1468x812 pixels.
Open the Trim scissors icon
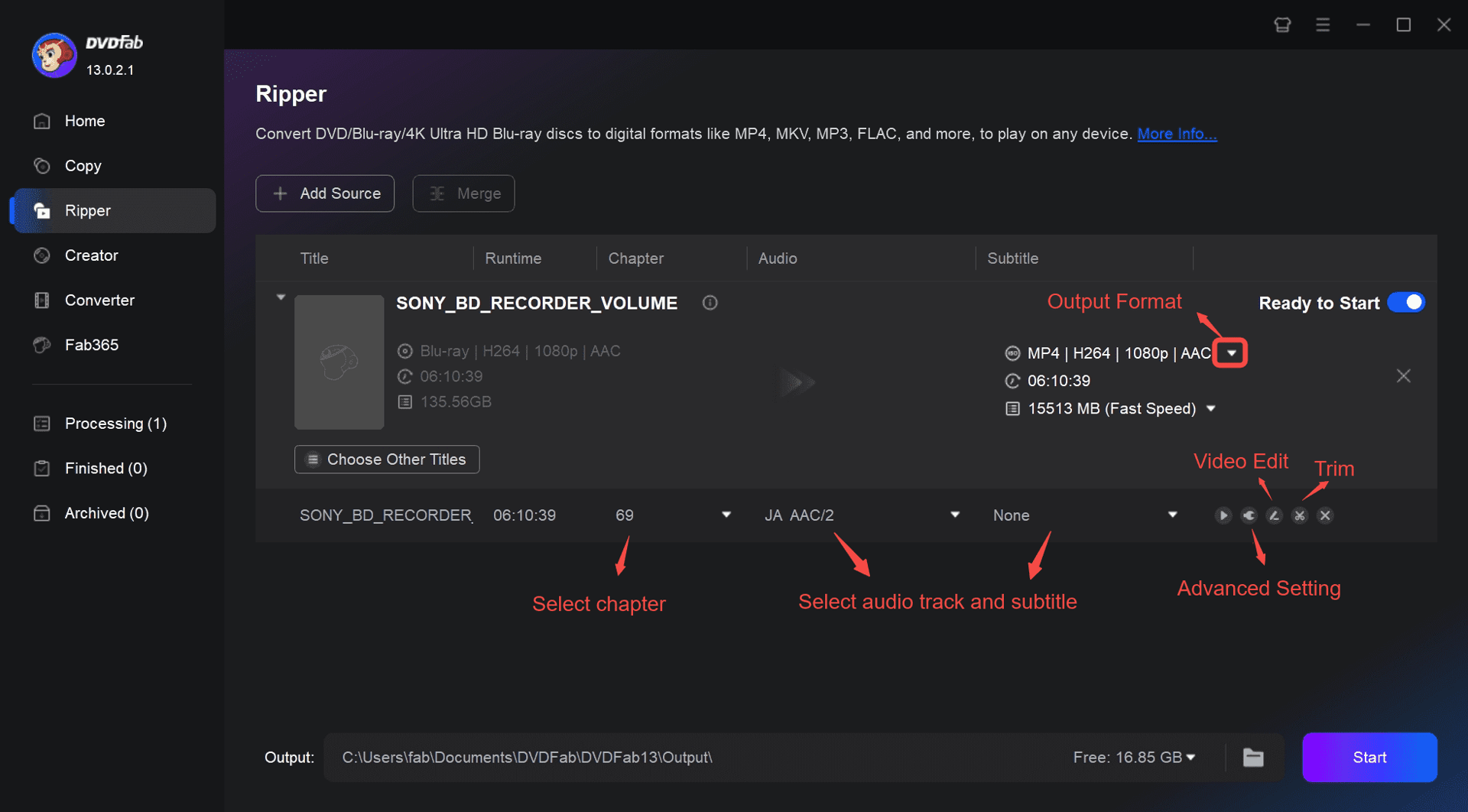[x=1299, y=515]
